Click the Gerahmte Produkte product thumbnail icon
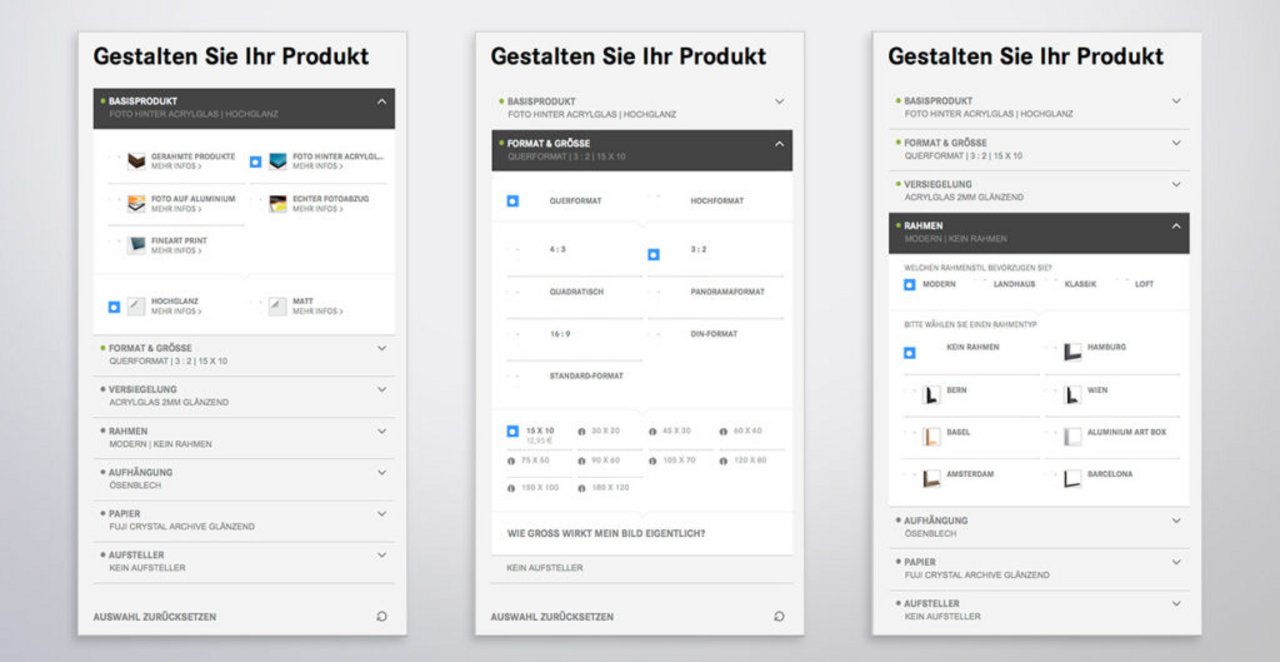This screenshot has height=662, width=1280. (136, 161)
